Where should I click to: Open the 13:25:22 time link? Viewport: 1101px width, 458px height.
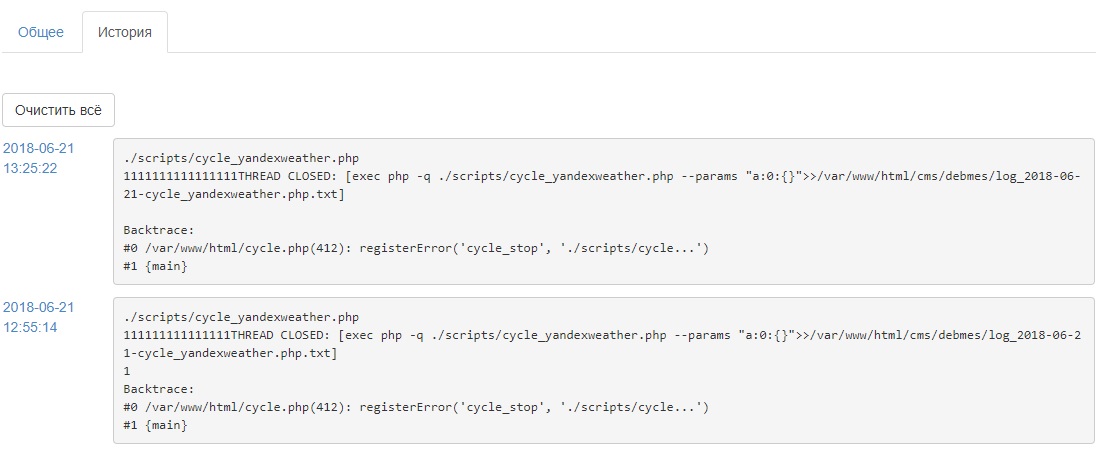click(x=29, y=167)
